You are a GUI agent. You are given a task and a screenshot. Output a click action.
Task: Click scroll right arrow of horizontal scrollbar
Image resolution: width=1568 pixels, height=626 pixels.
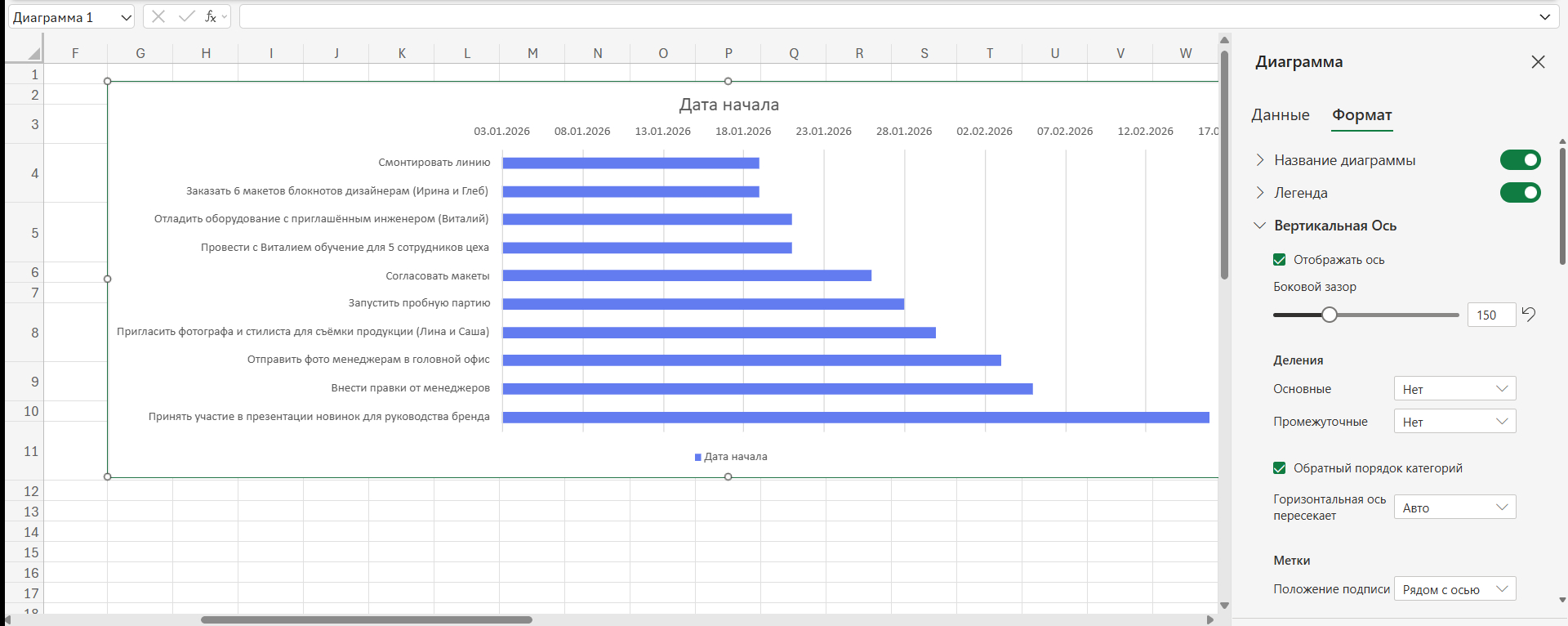pyautogui.click(x=1210, y=619)
